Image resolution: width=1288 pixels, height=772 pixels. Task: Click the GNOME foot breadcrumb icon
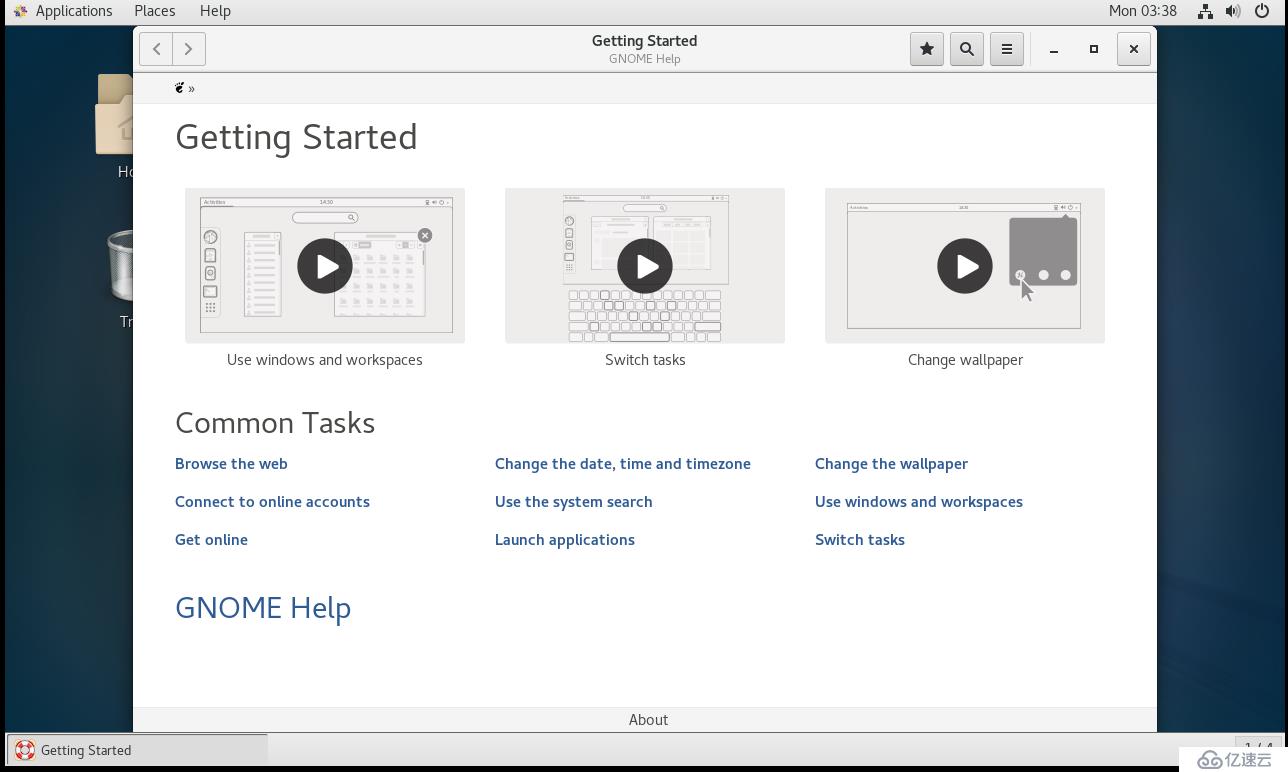tap(180, 88)
